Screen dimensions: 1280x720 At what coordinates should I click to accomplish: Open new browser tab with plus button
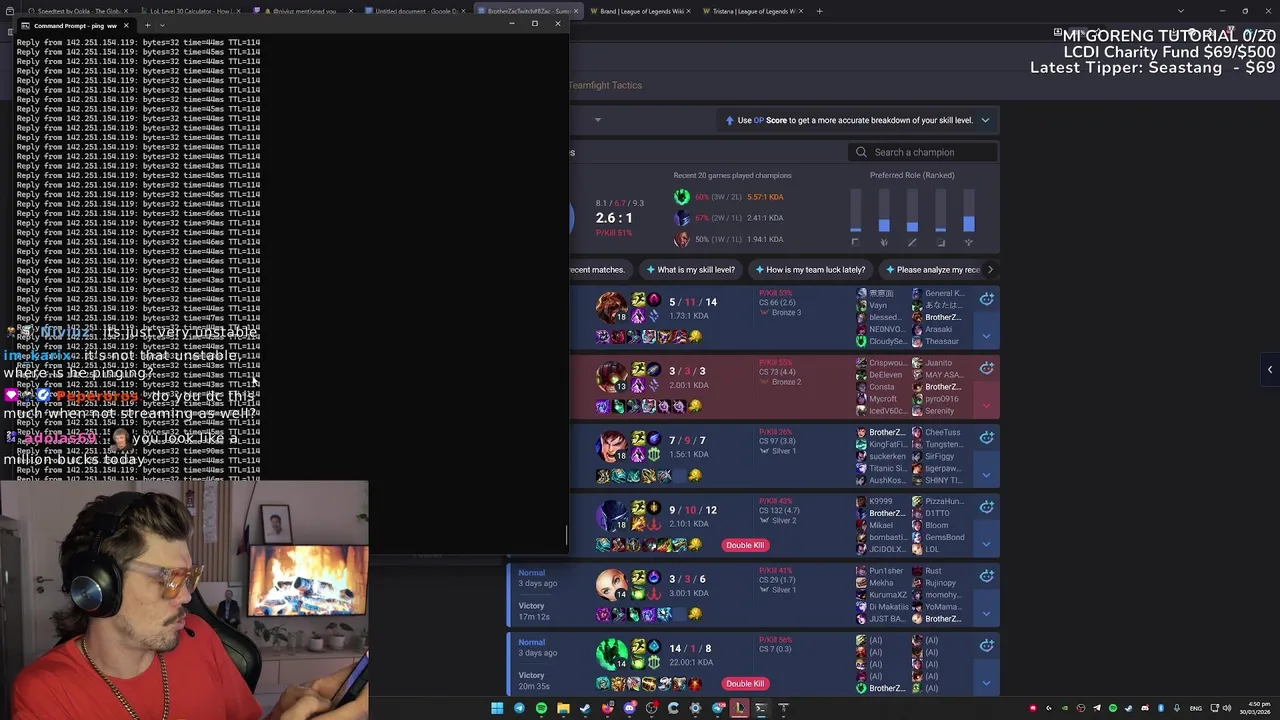click(819, 11)
